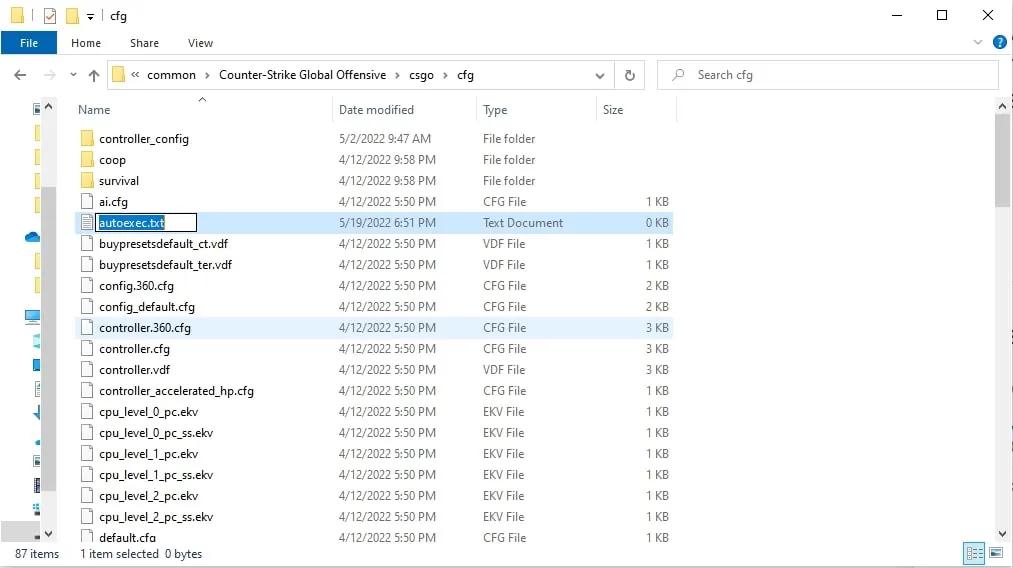Show hidden path with the double chevron
The height and width of the screenshot is (568, 1013).
point(135,75)
